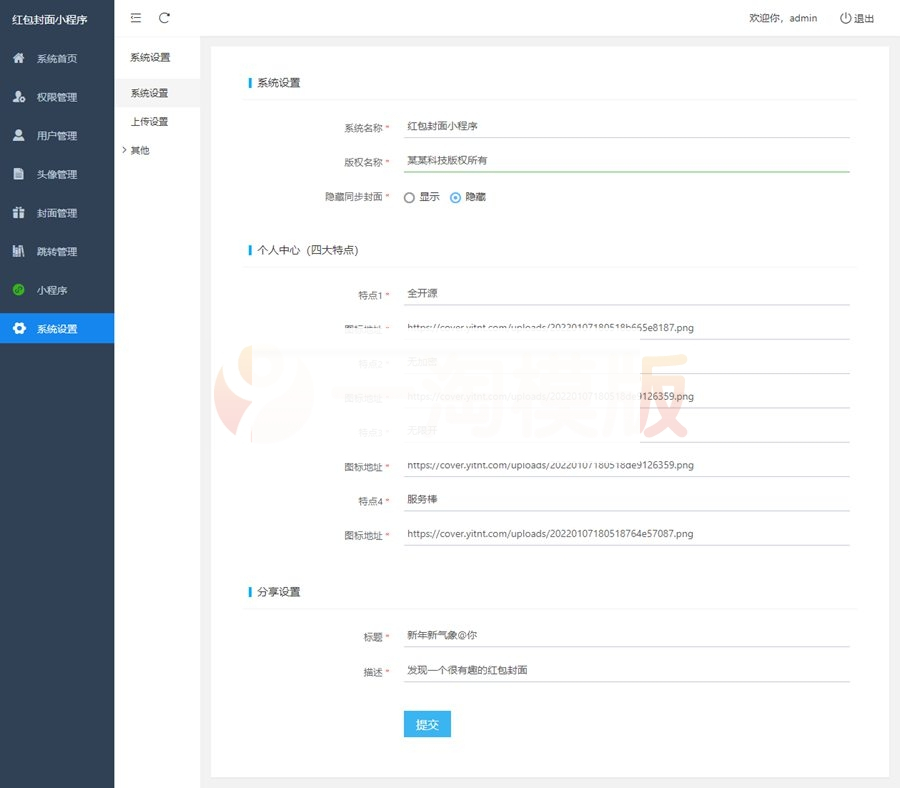This screenshot has width=900, height=788.
Task: Collapse the sidebar with the hamburger icon
Action: (135, 17)
